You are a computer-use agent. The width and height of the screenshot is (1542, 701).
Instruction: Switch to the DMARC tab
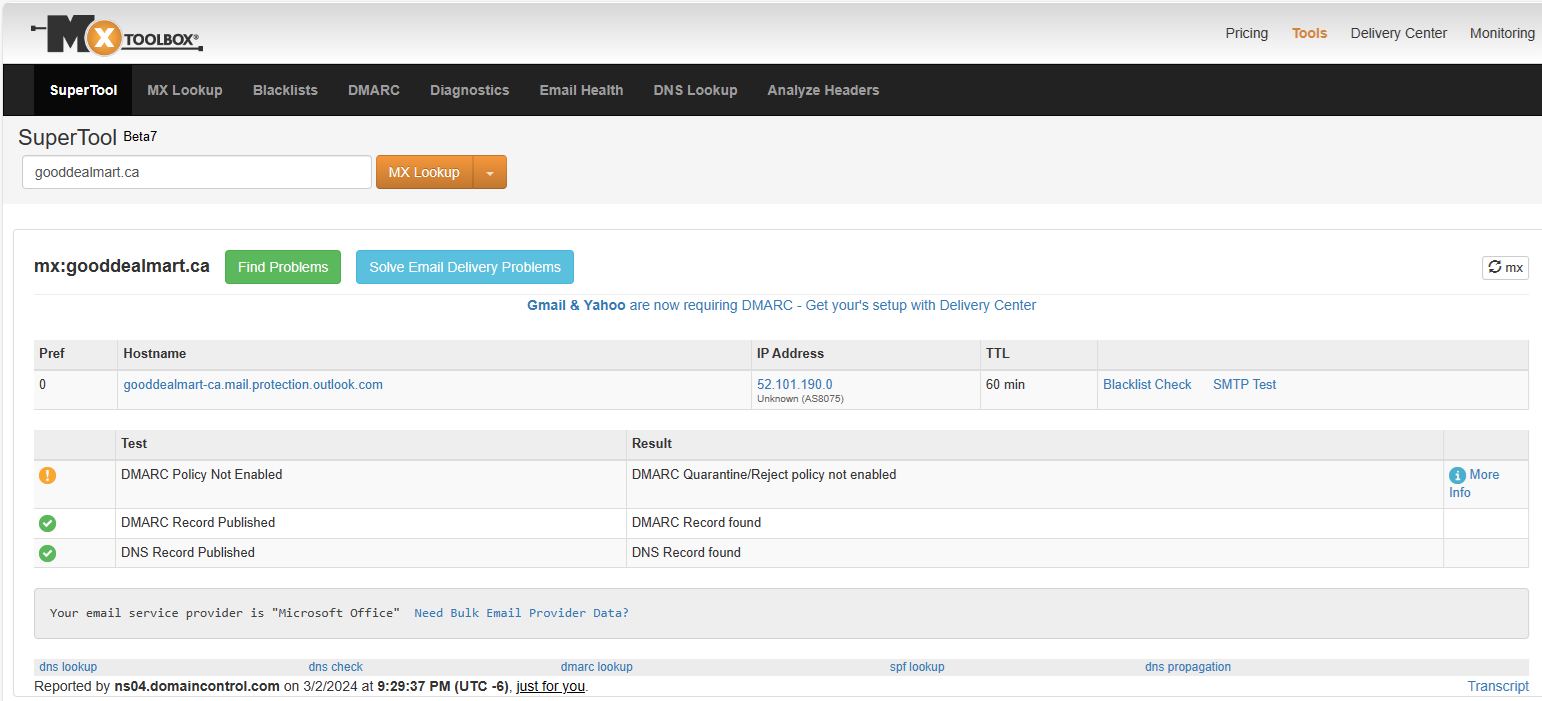point(374,90)
